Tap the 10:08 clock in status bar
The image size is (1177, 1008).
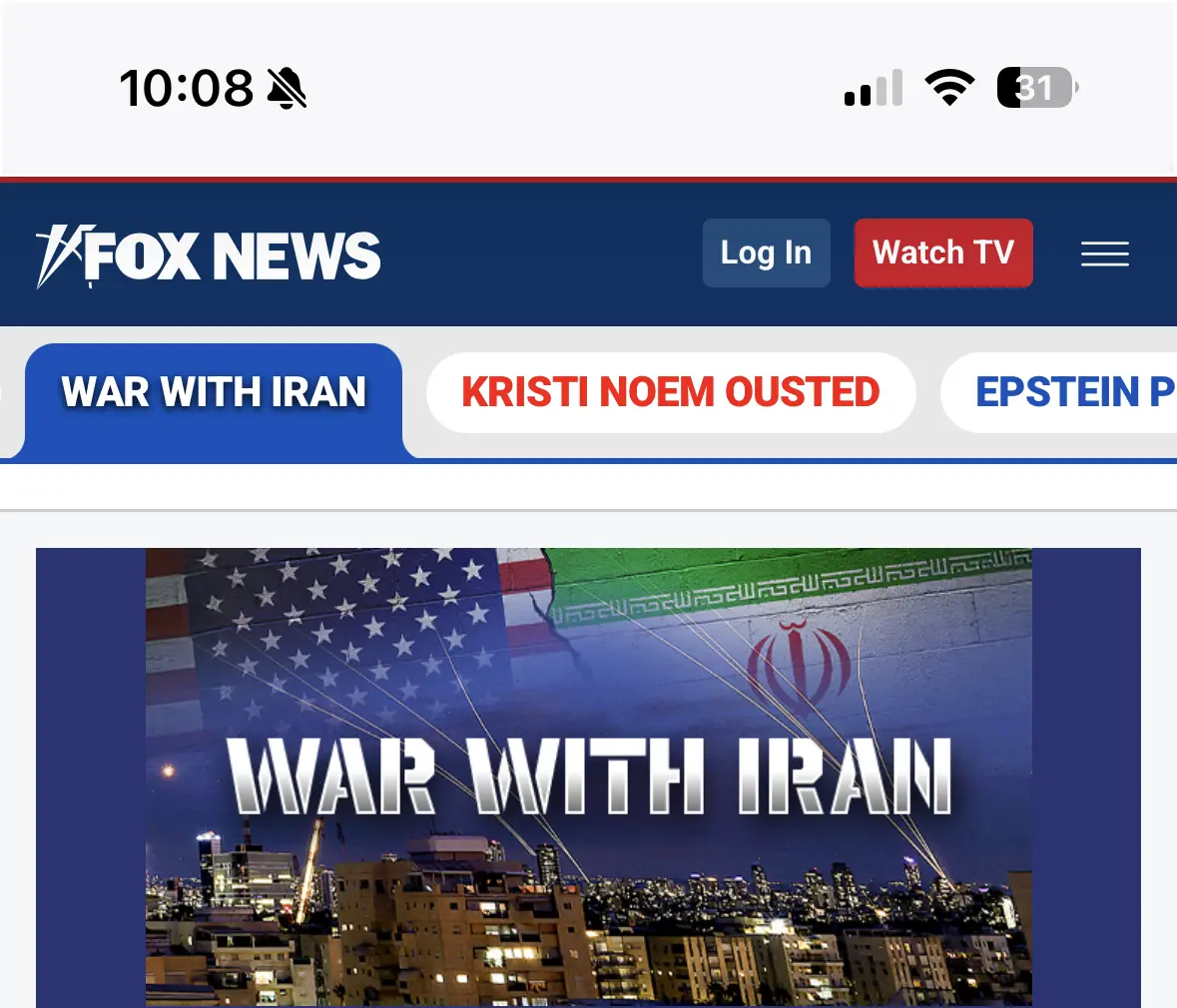(186, 88)
